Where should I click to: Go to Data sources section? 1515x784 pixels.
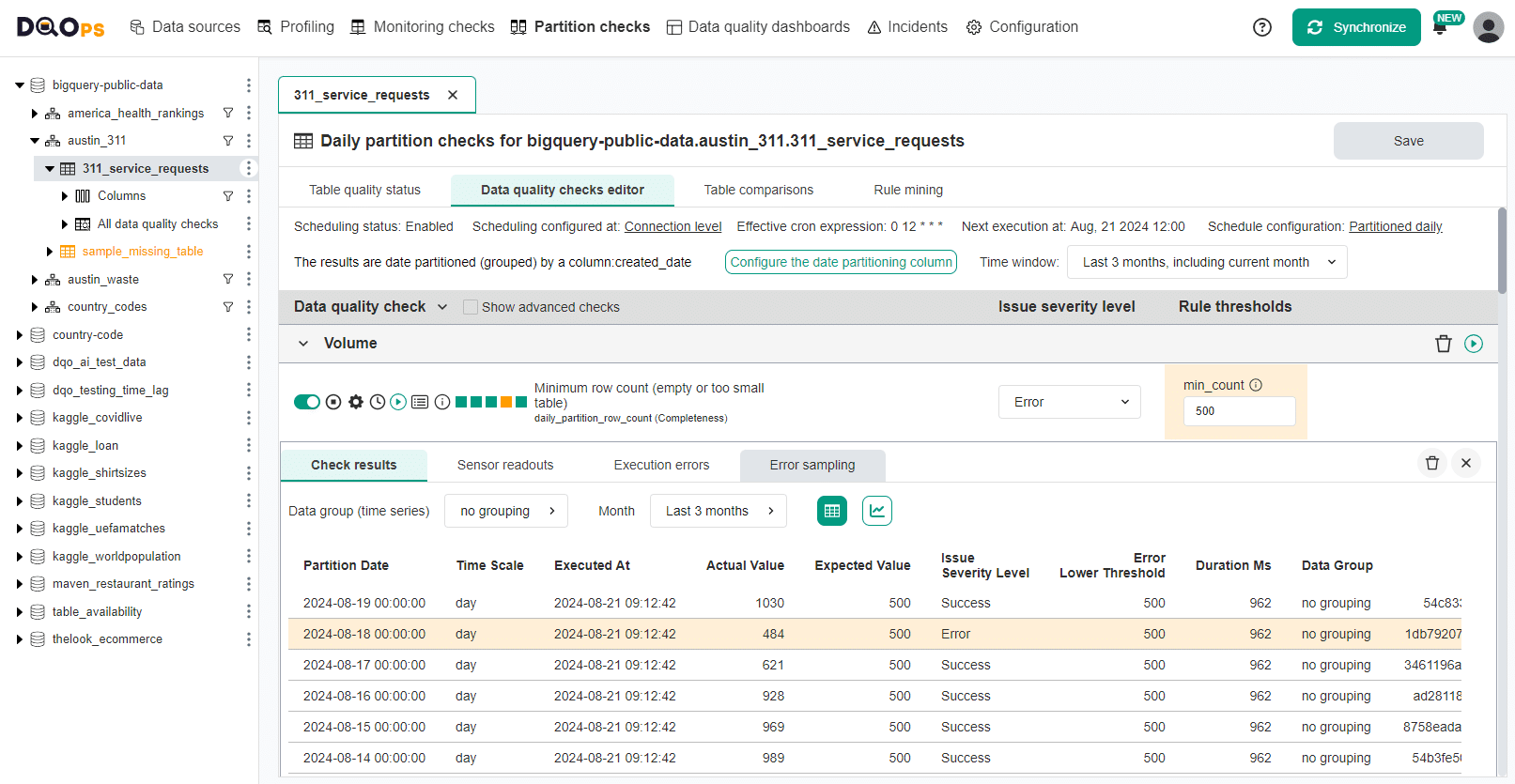pyautogui.click(x=185, y=27)
